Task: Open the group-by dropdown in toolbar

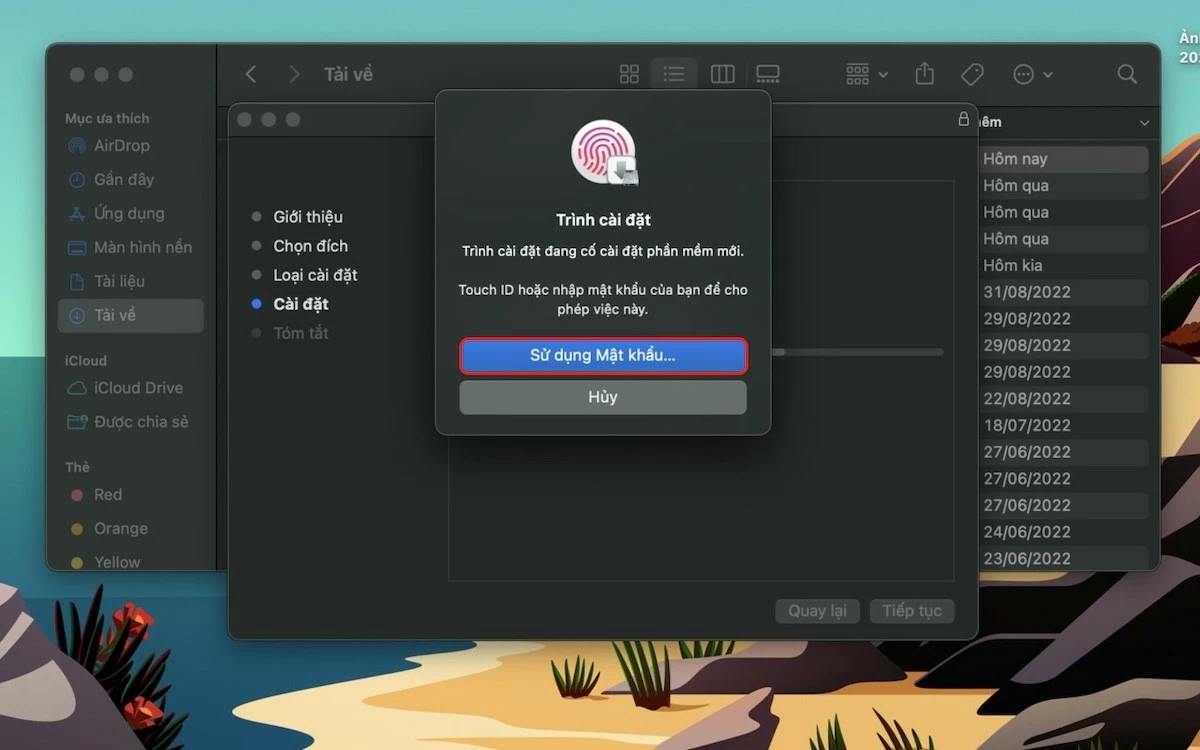Action: tap(866, 74)
